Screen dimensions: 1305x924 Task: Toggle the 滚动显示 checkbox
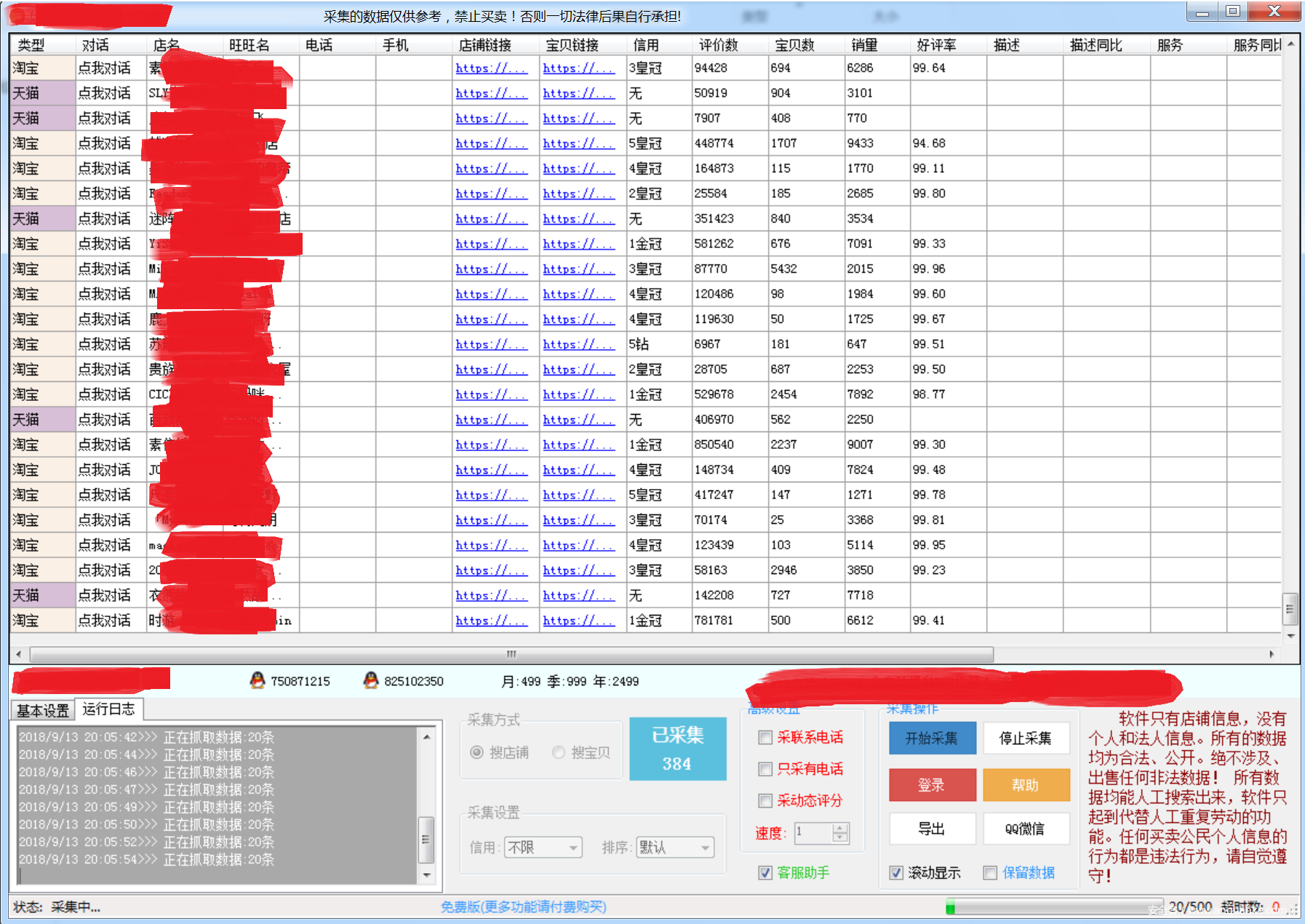pos(897,873)
